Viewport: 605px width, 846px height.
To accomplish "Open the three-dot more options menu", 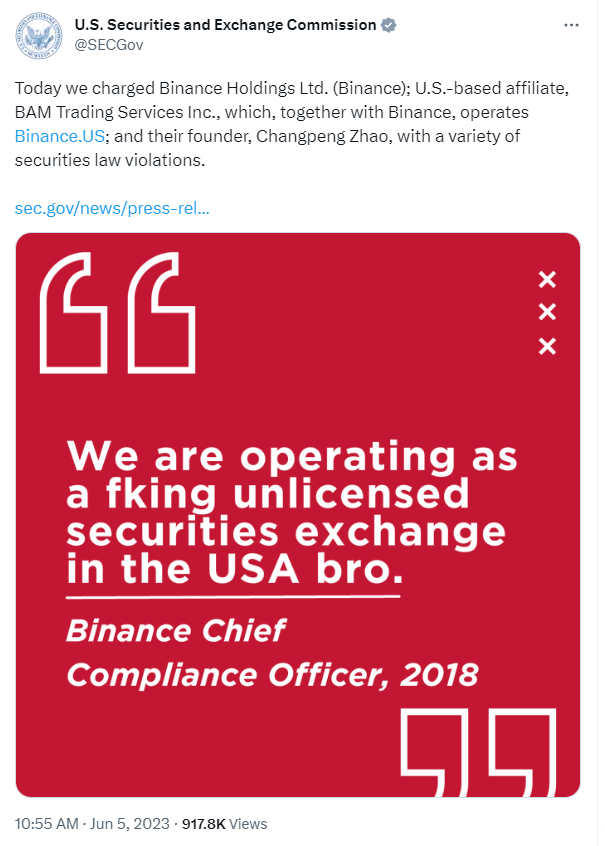I will click(x=571, y=25).
